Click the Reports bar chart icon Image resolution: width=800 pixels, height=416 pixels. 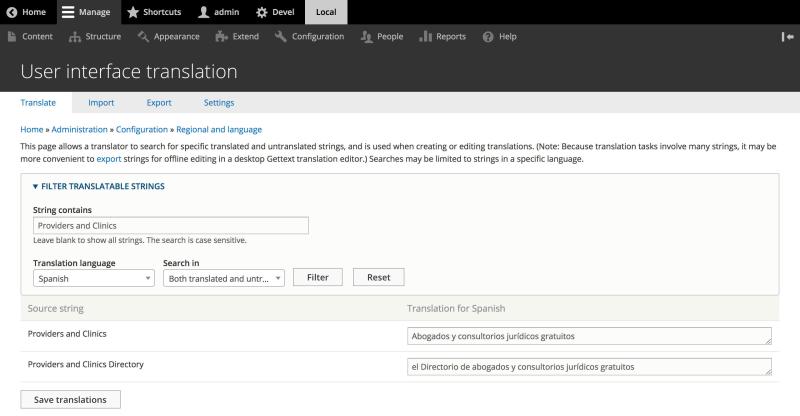click(x=426, y=37)
